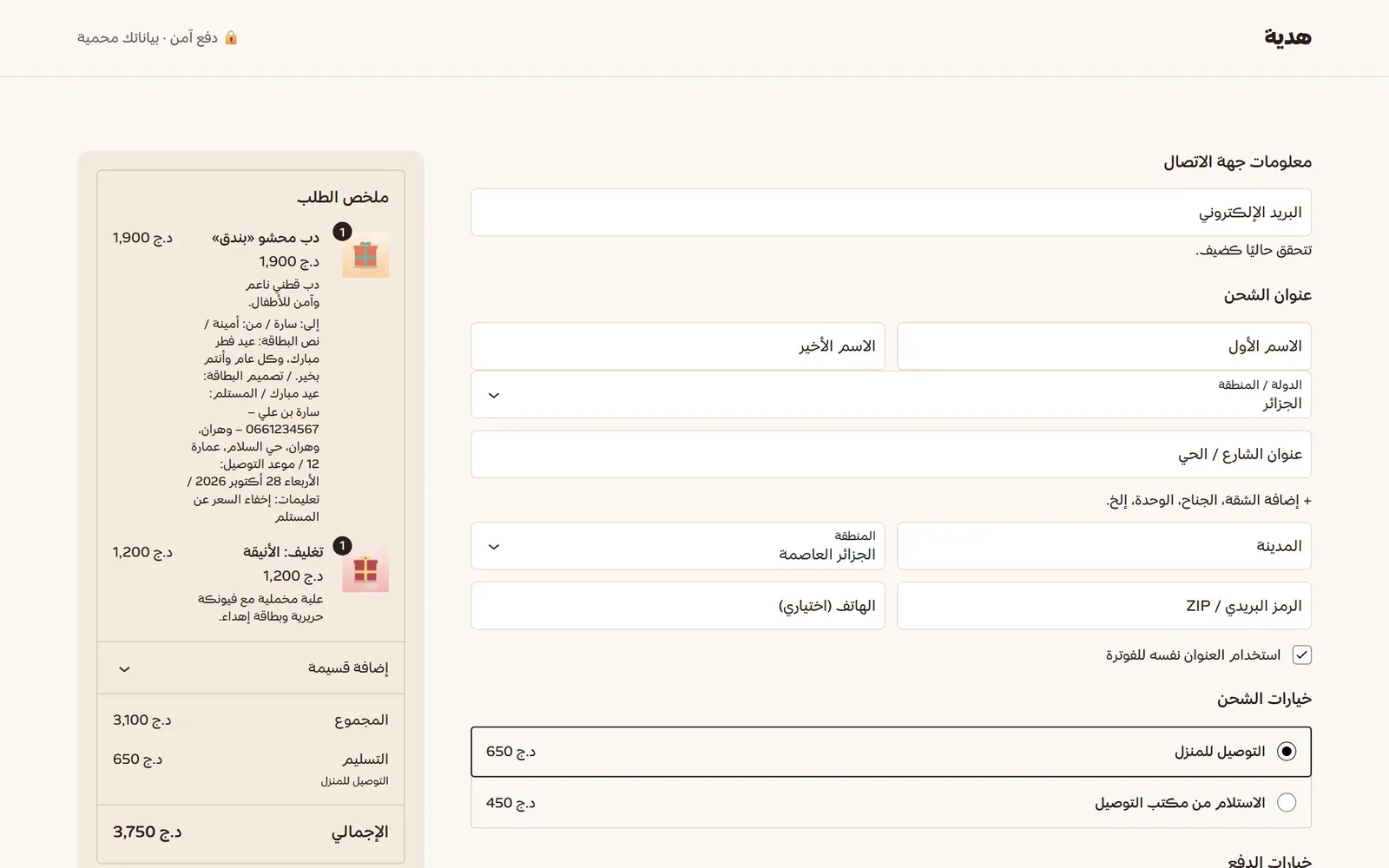
Task: Click the 450 د.ج office pickup price
Action: click(511, 803)
